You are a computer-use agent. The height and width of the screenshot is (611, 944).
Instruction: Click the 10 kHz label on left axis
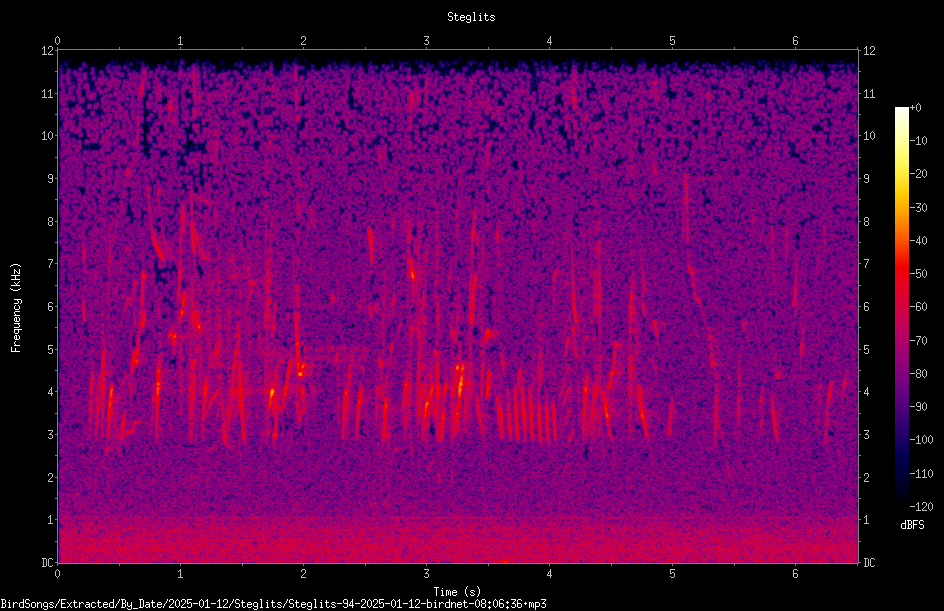click(47, 136)
